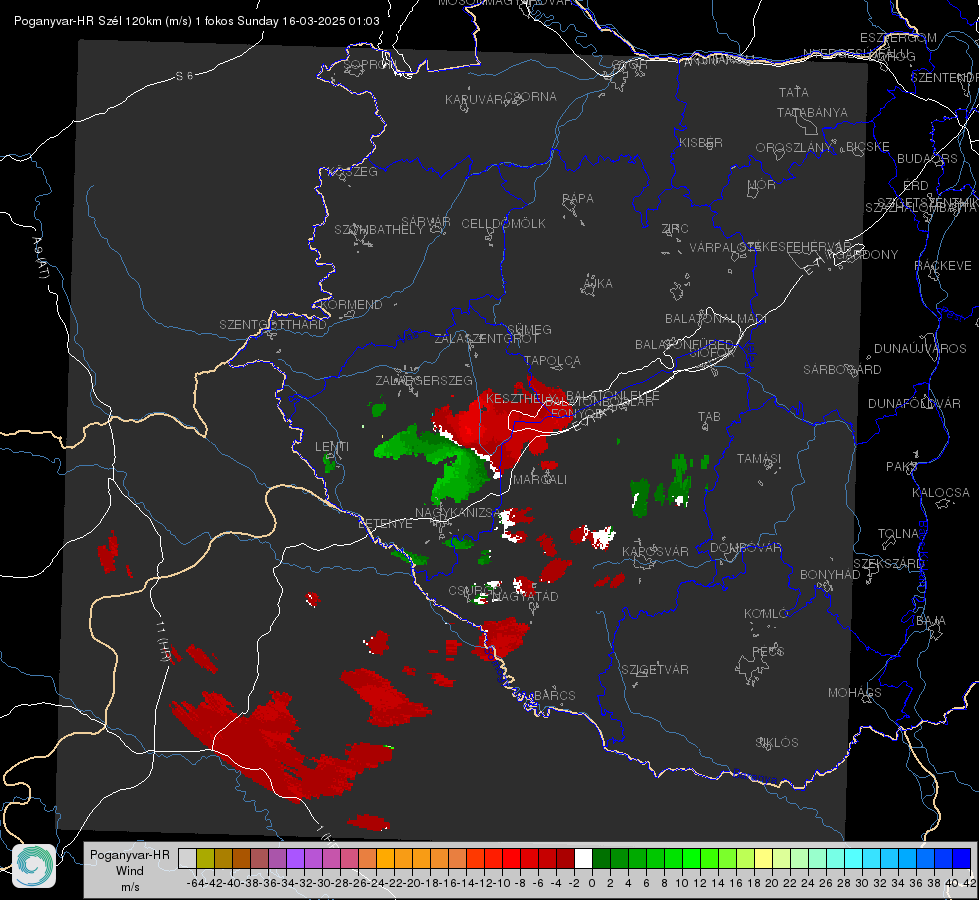Viewport: 979px width, 900px height.
Task: Pick the deep blue last legend swatch
Action: point(962,859)
